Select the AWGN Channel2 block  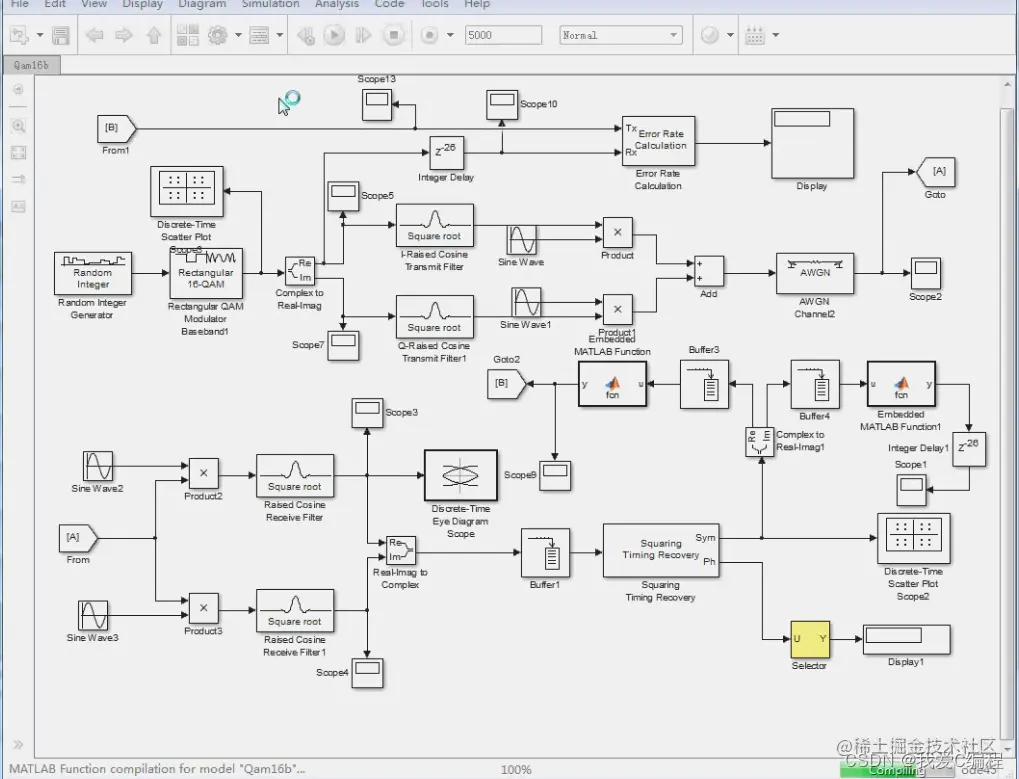point(815,274)
